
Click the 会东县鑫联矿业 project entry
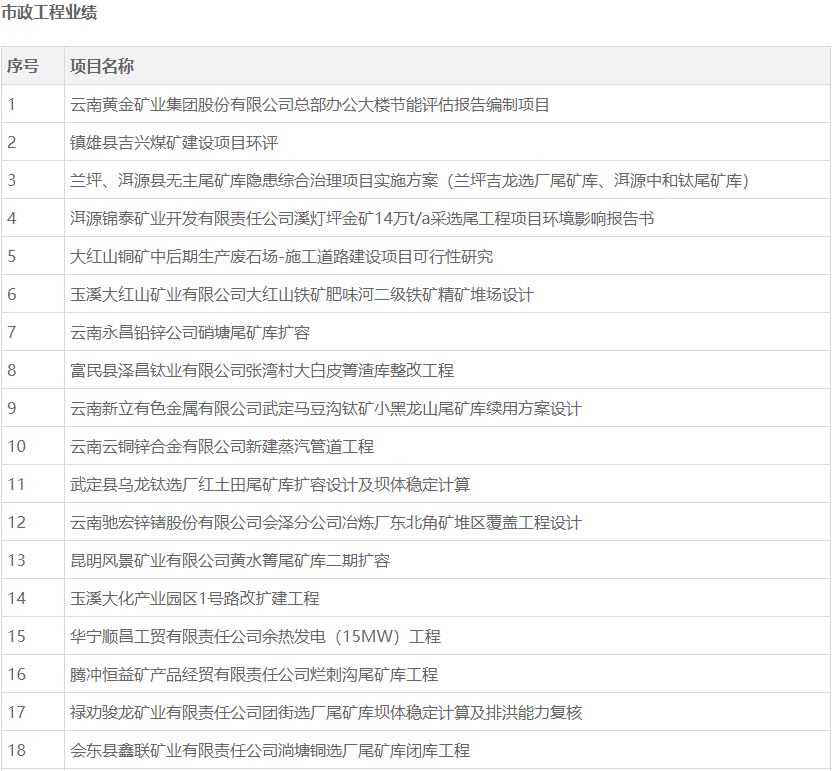click(x=269, y=750)
